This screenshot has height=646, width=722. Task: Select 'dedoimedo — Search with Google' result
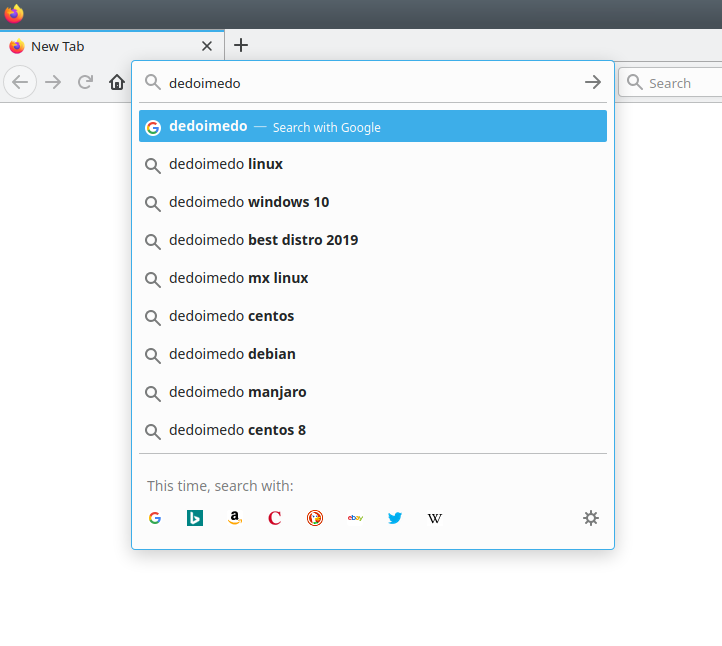click(373, 126)
